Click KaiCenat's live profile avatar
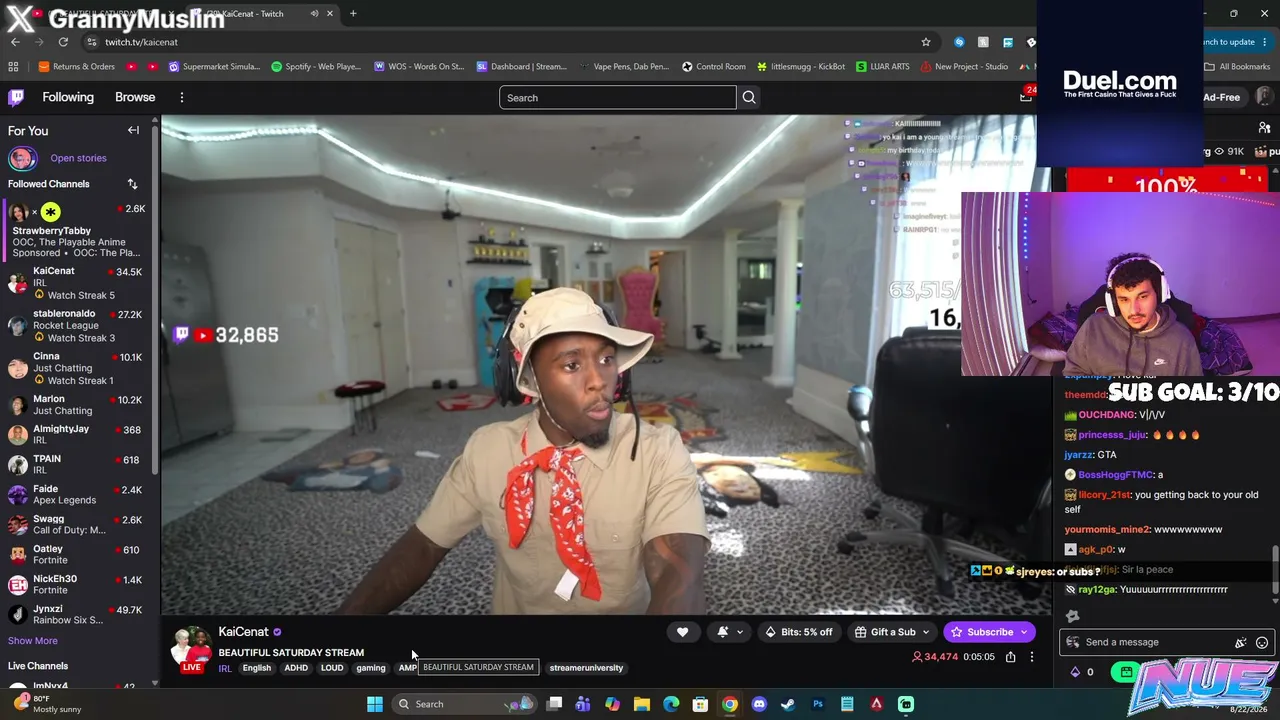This screenshot has height=720, width=1280. click(191, 649)
